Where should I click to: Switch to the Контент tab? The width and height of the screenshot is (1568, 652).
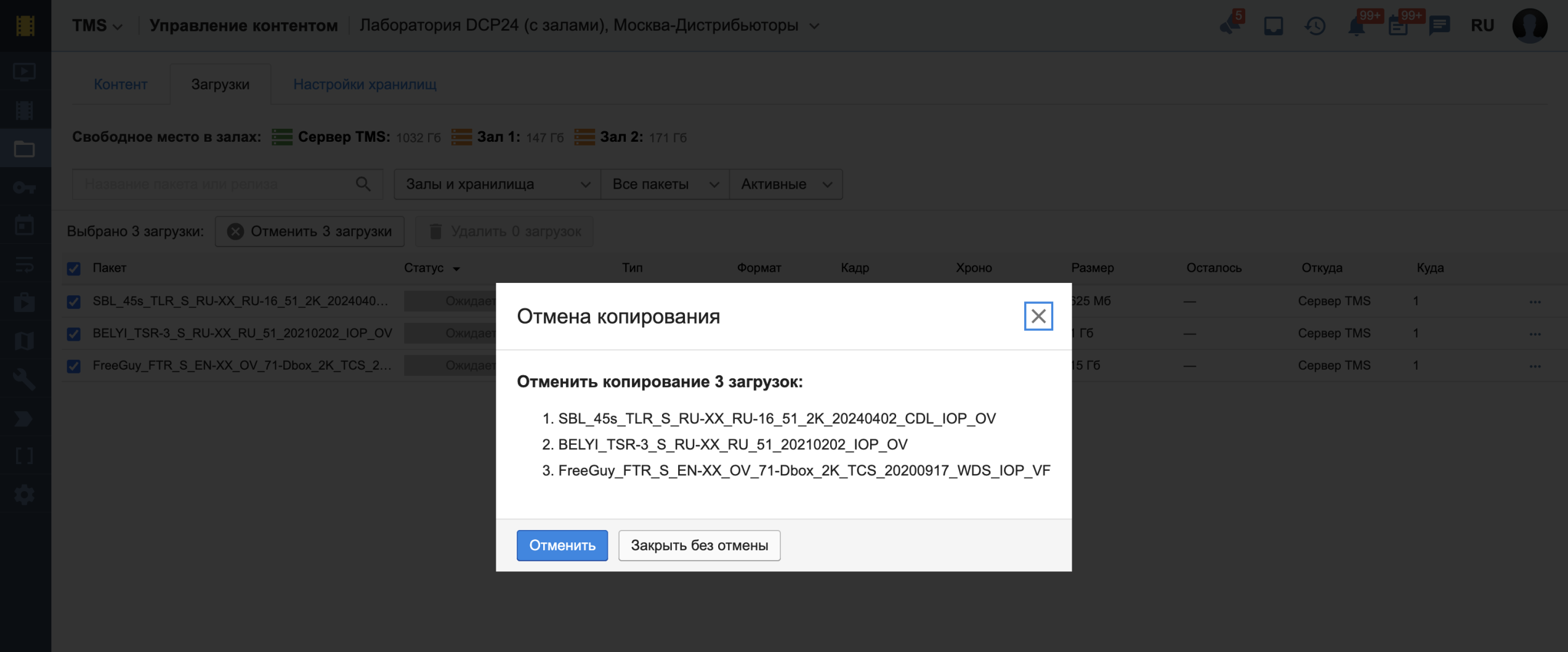120,84
